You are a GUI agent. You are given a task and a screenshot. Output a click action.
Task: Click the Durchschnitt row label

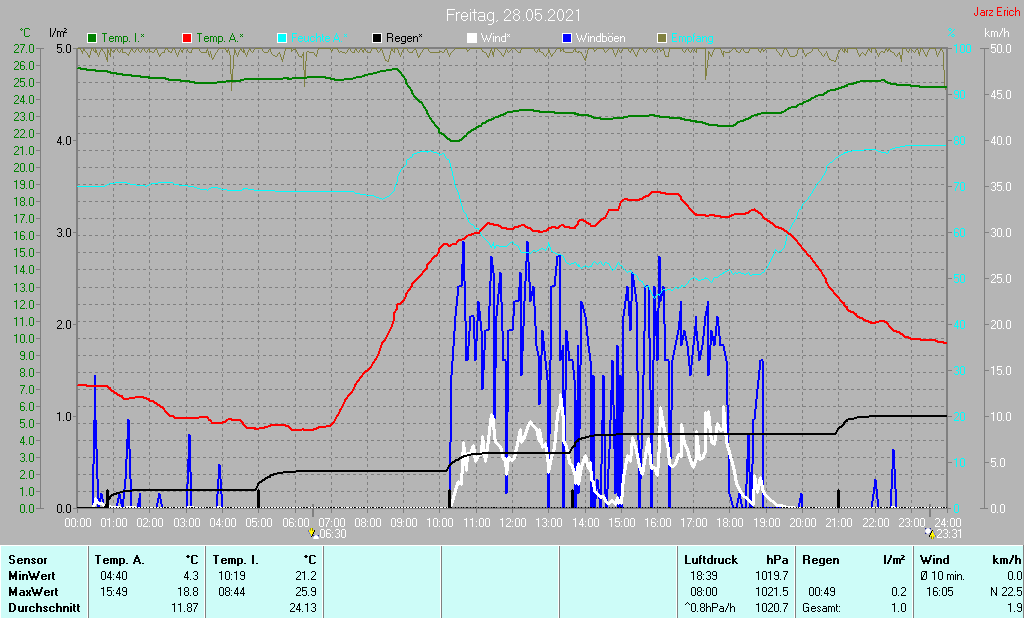tap(41, 608)
